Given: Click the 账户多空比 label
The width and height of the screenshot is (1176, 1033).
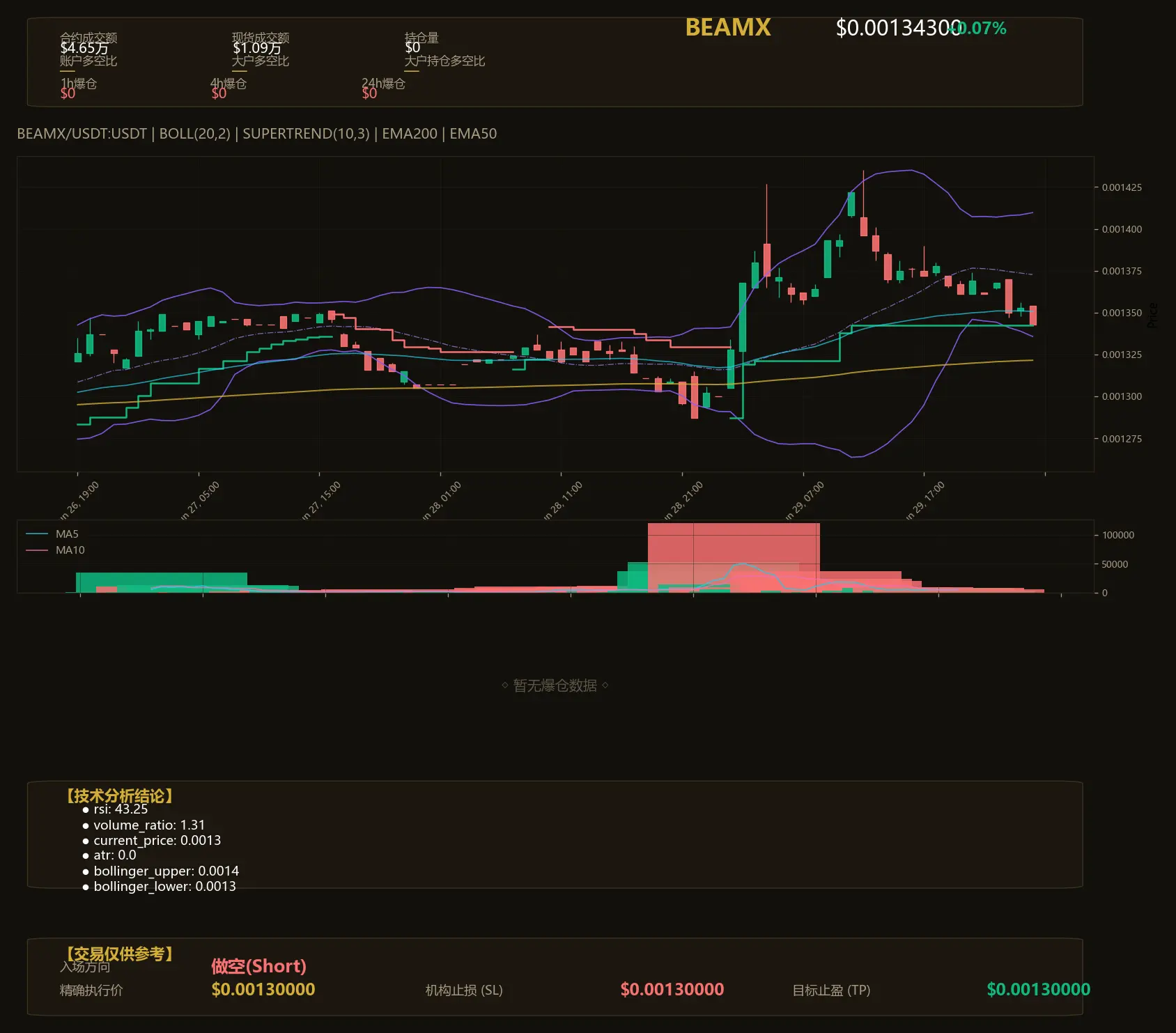Looking at the screenshot, I should 88,61.
